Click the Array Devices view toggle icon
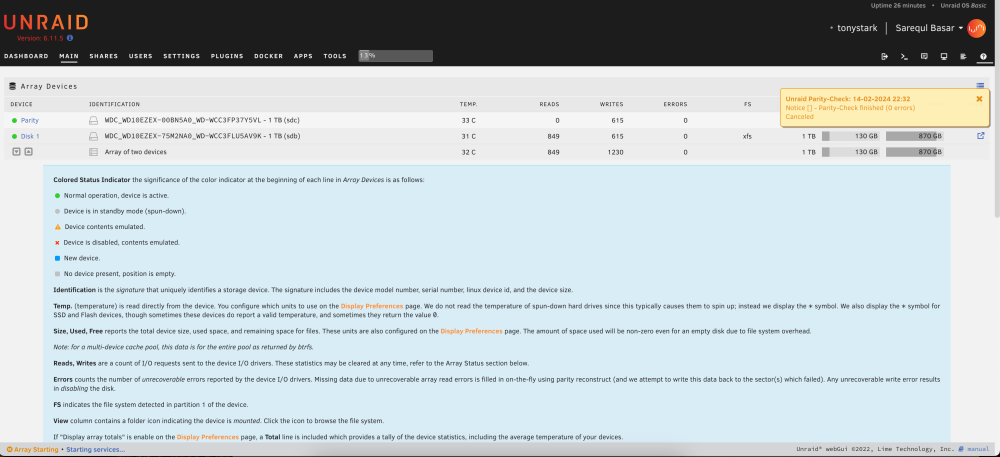Image resolution: width=1000 pixels, height=457 pixels. tap(980, 86)
